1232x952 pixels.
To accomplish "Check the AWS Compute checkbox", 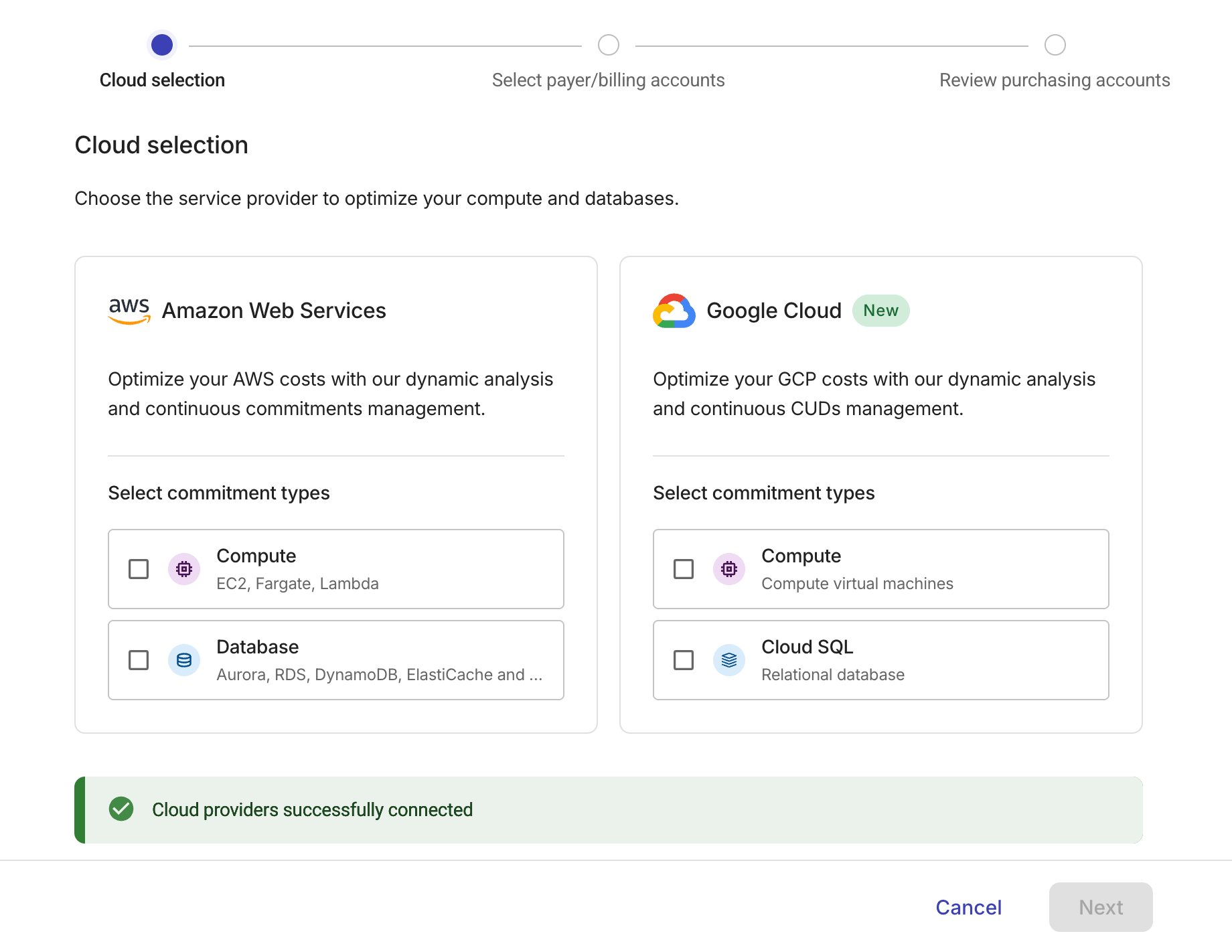I will 139,569.
